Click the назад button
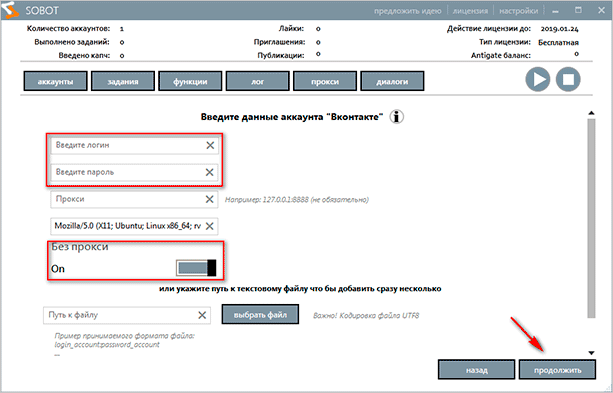 tap(477, 370)
